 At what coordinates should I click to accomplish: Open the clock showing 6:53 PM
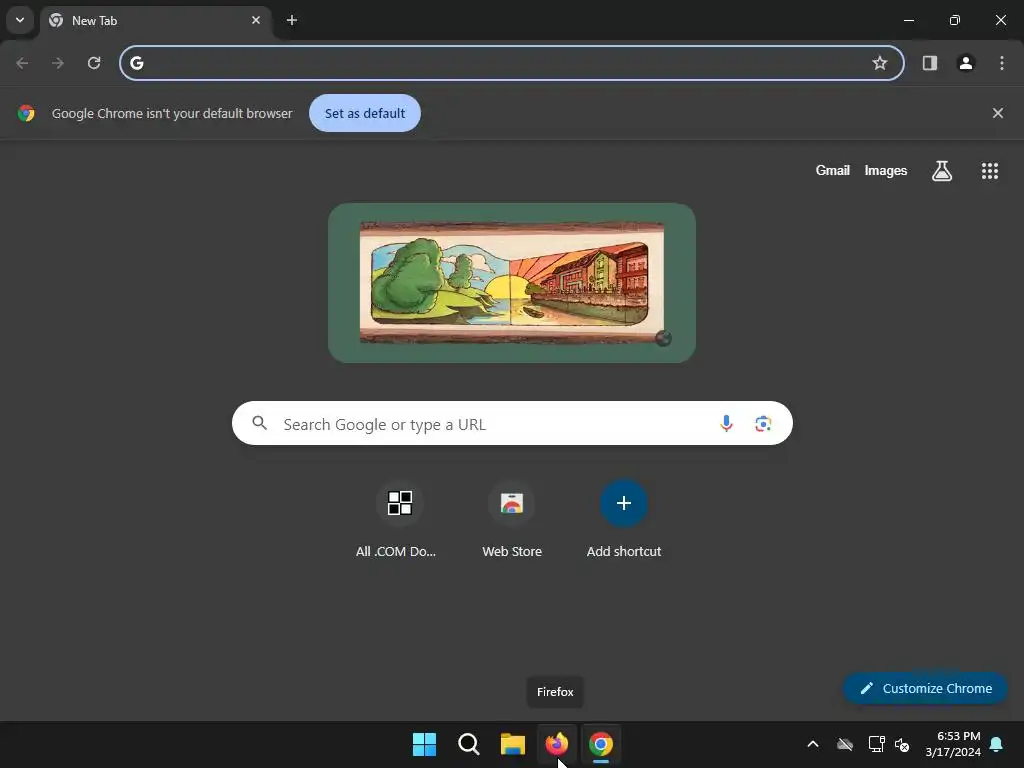[x=953, y=744]
